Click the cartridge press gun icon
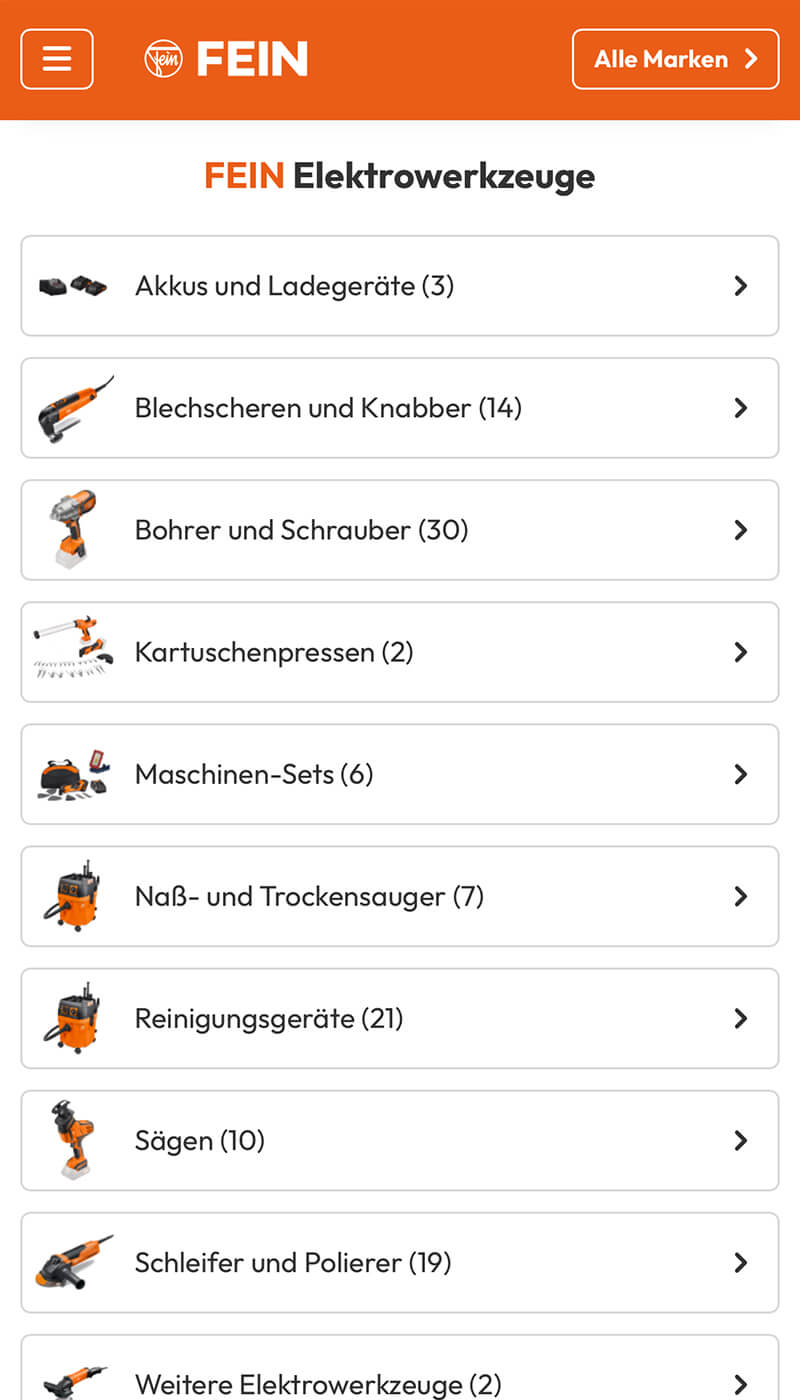 (73, 651)
